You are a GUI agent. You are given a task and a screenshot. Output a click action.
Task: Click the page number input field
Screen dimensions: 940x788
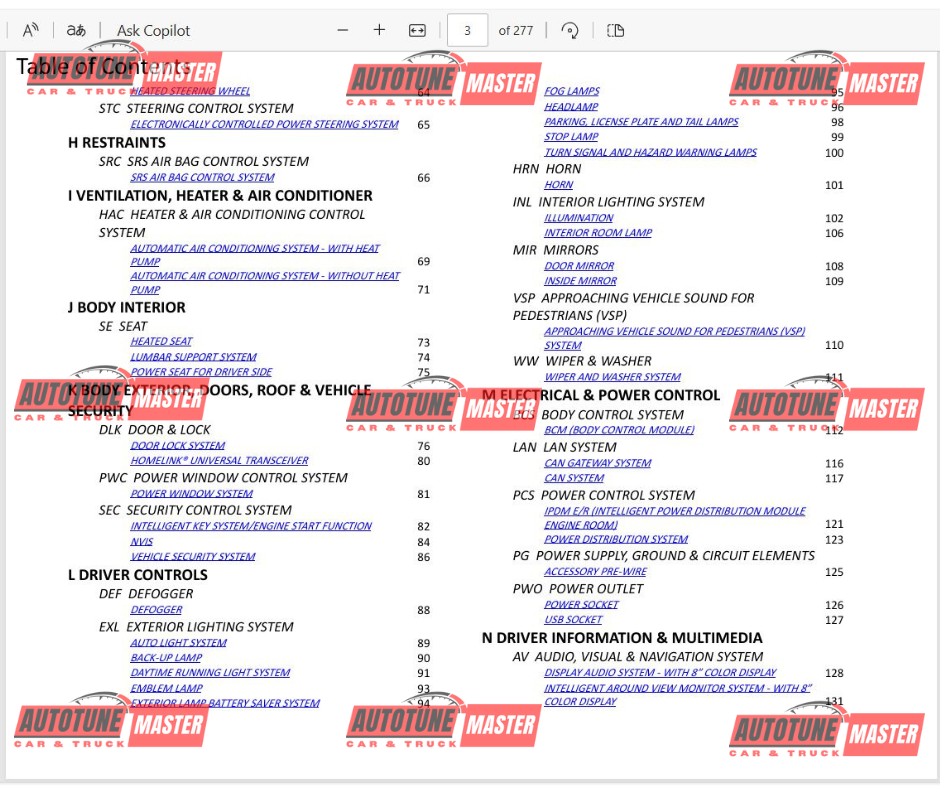pos(467,30)
